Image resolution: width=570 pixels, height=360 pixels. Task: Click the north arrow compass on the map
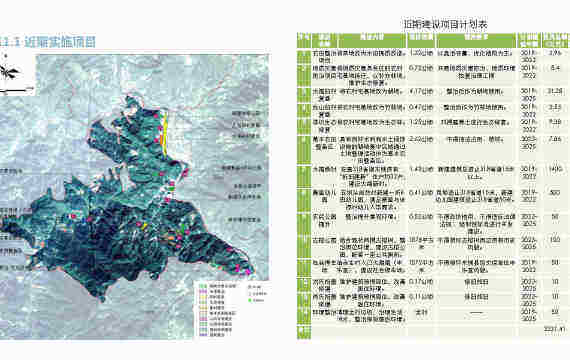click(8, 71)
